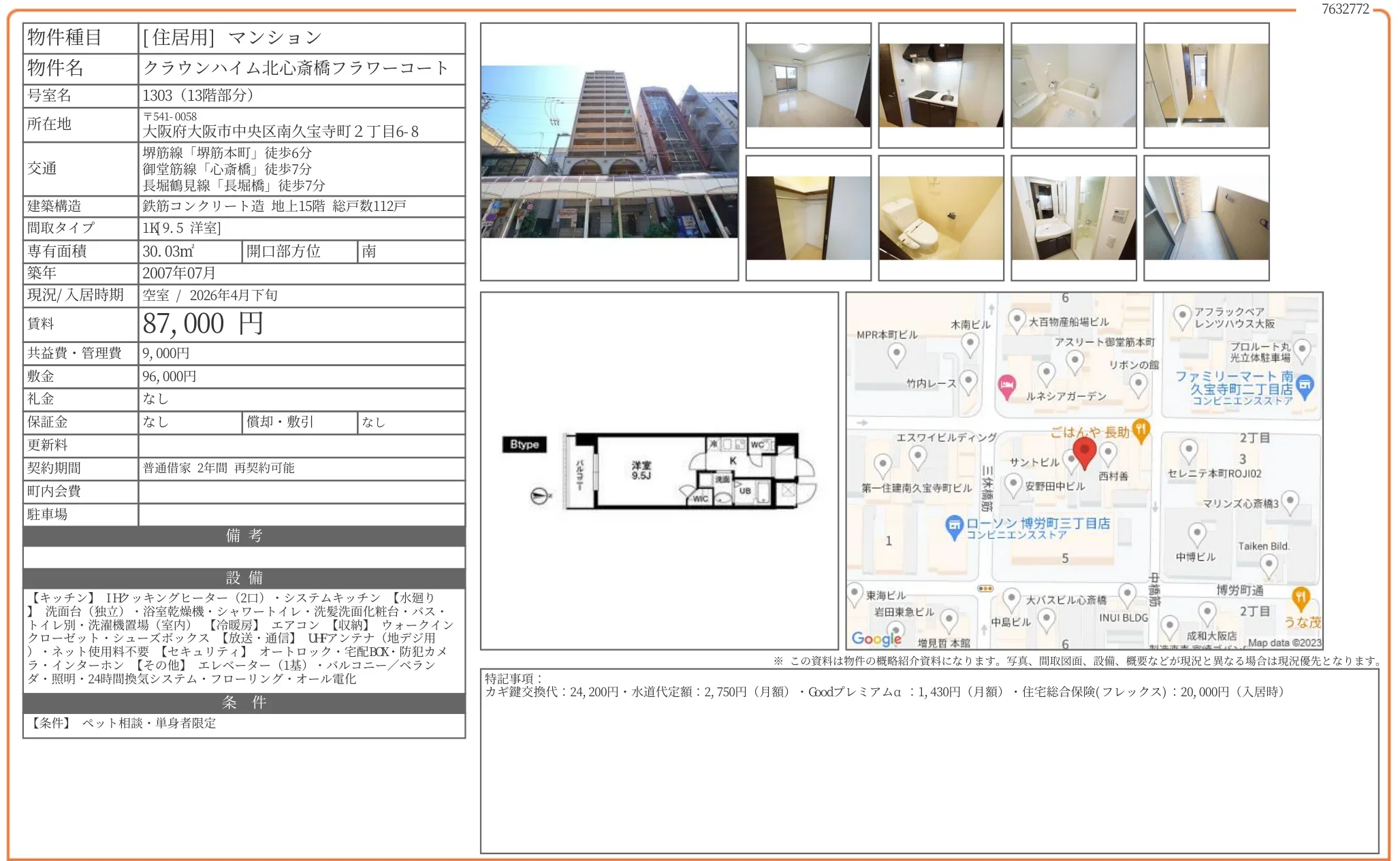1400x861 pixels.
Task: Open the kitchen photo thumbnail
Action: [941, 86]
